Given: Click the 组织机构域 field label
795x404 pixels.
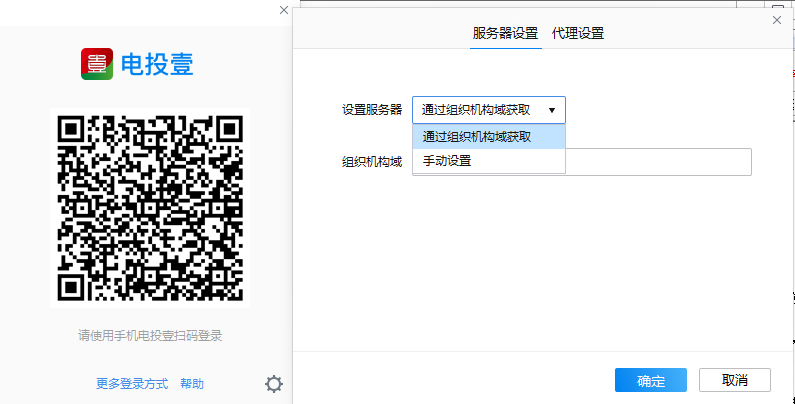Looking at the screenshot, I should (371, 162).
